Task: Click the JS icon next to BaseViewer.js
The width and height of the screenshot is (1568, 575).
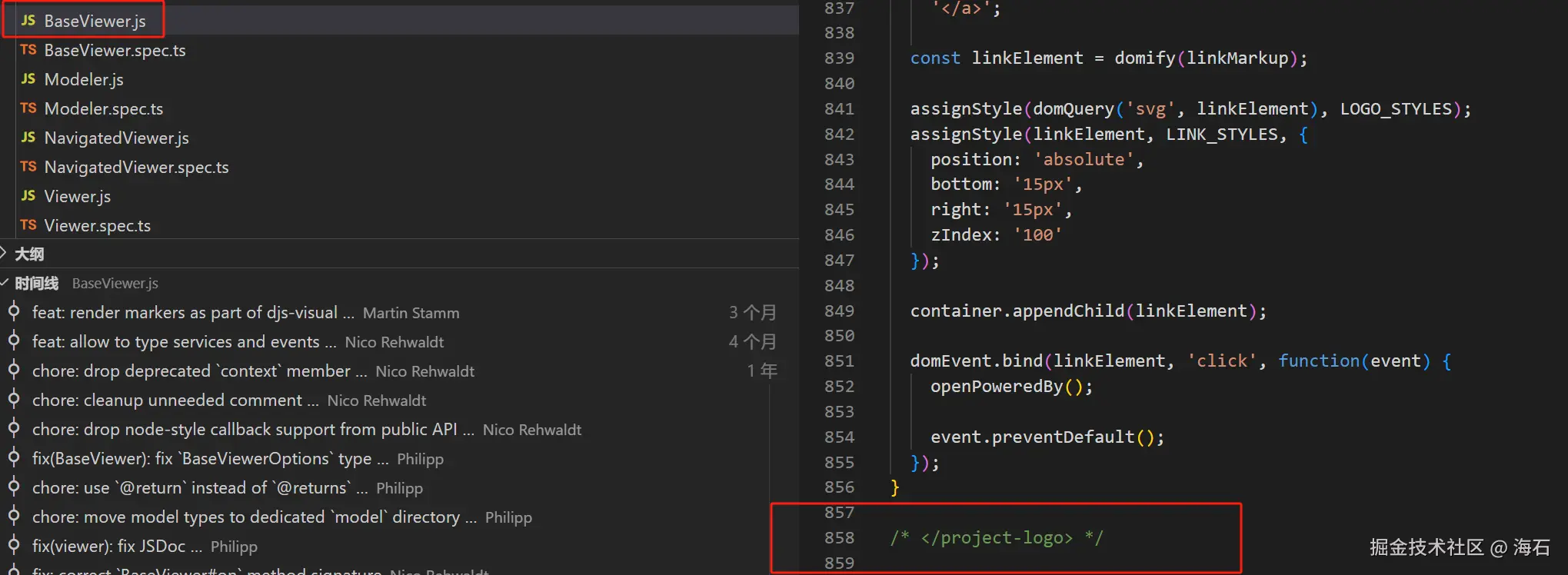Action: pos(28,21)
